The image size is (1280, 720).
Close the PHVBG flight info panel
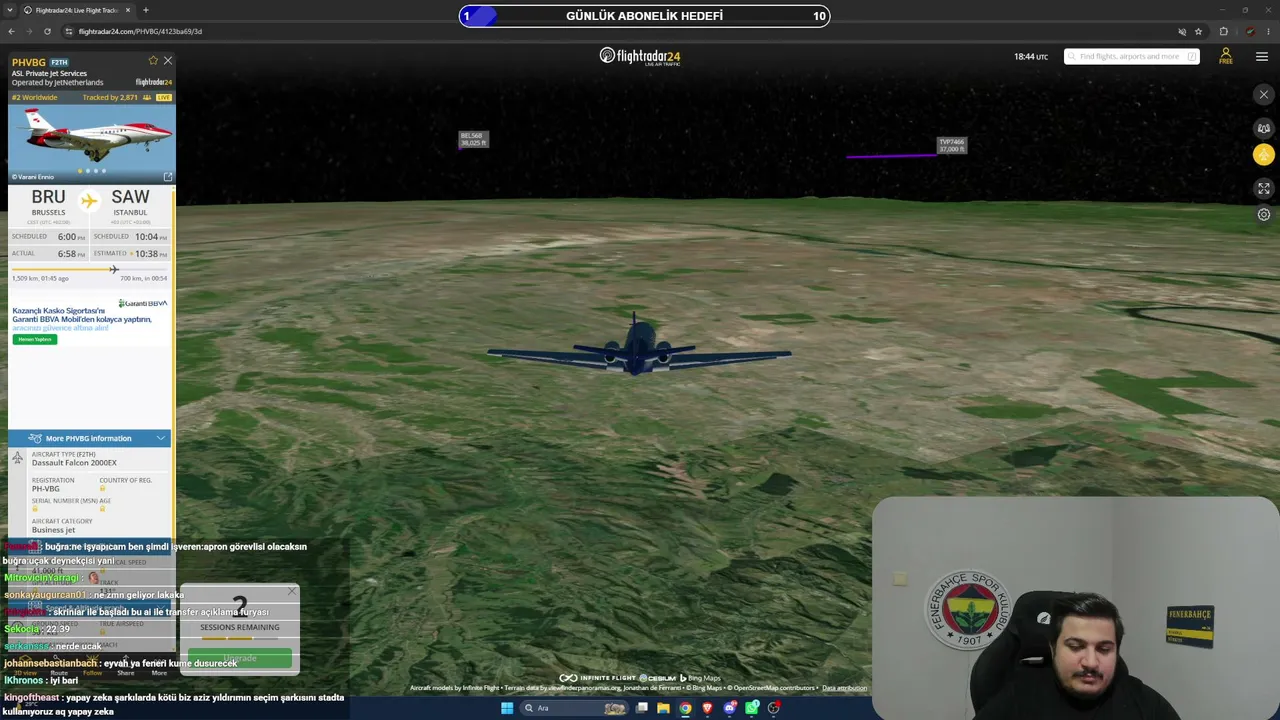[168, 61]
